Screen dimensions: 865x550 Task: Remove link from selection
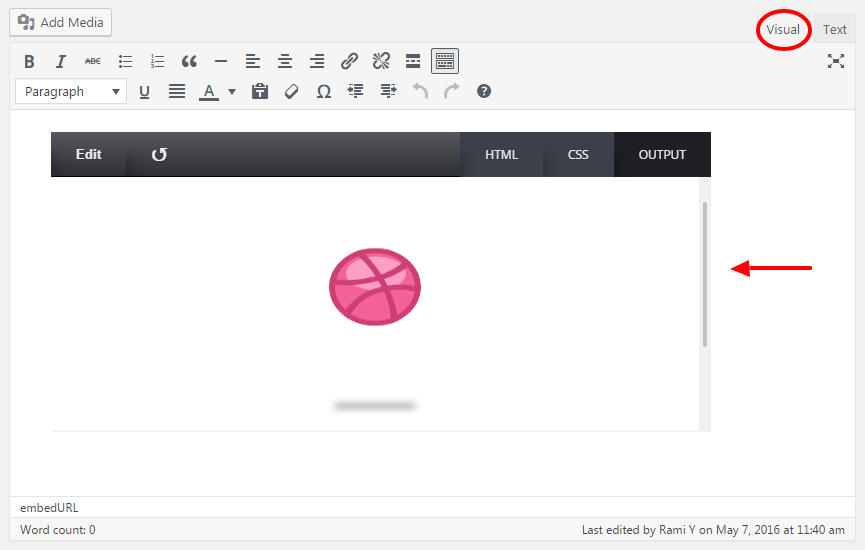(x=381, y=61)
